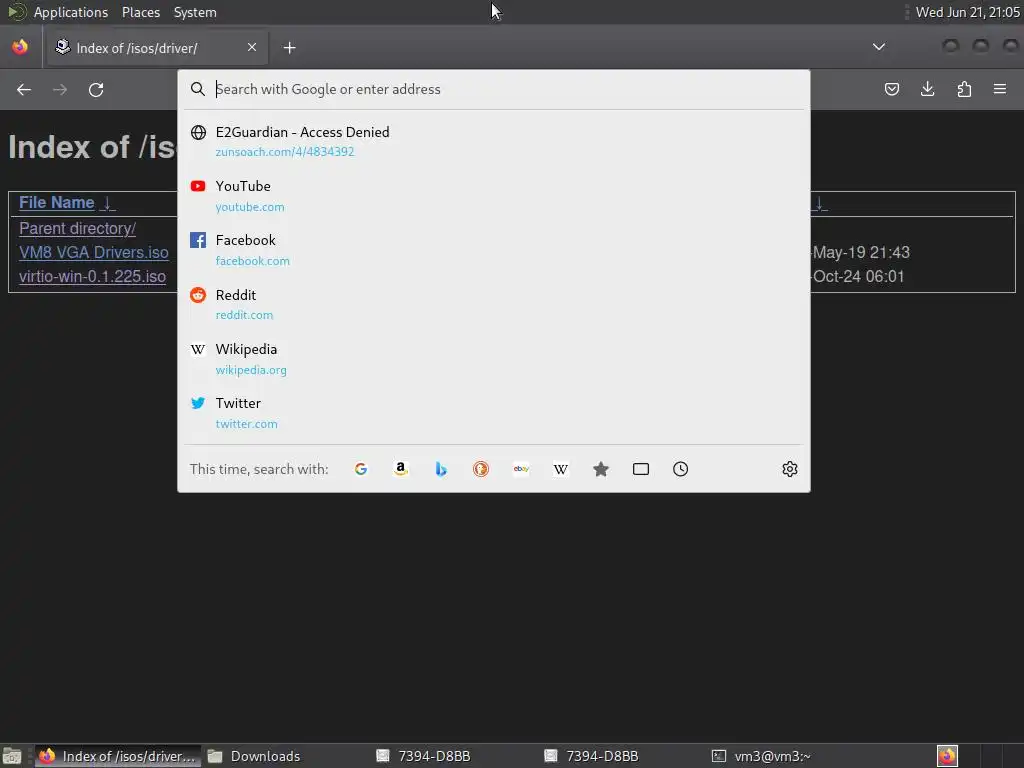Click show desktop icon in taskbar
Image resolution: width=1024 pixels, height=768 pixels.
coord(12,756)
